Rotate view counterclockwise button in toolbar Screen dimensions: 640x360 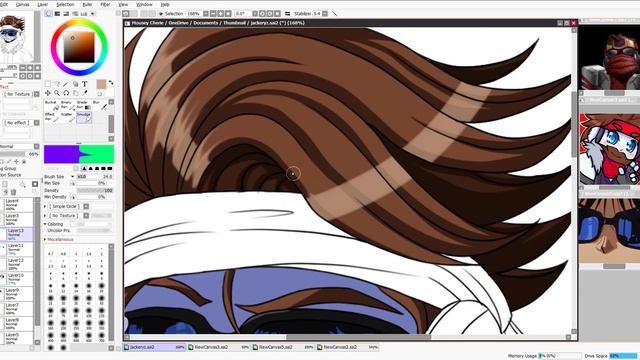pyautogui.click(x=262, y=14)
